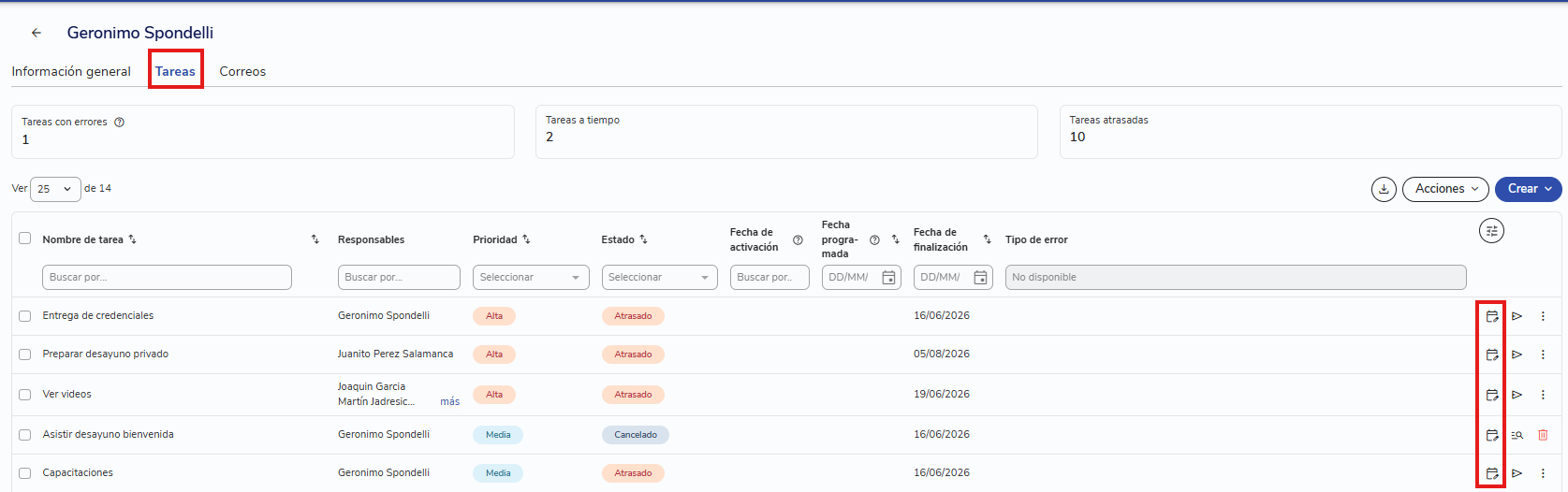Open more options for Ver videos
Screen dimensions: 1568x492
tap(1543, 395)
